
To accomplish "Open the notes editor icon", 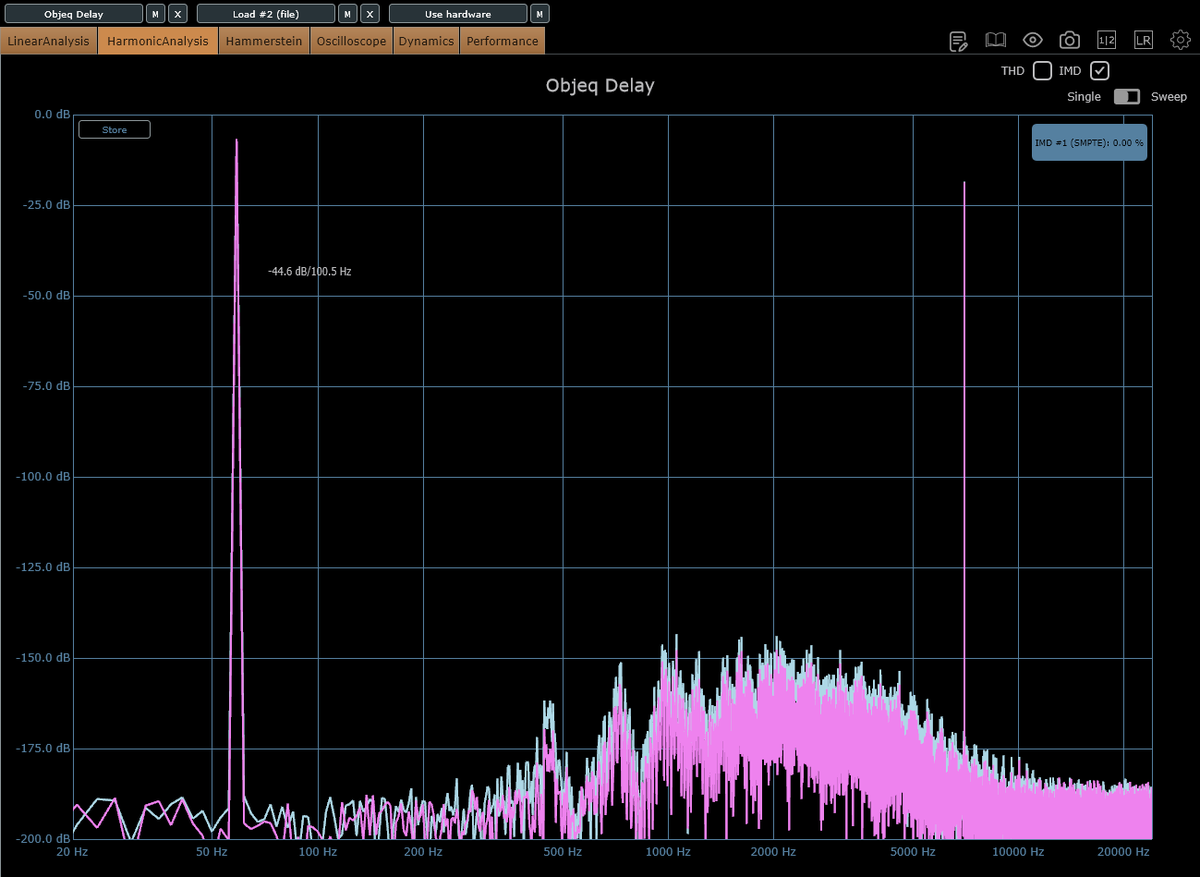I will click(958, 41).
